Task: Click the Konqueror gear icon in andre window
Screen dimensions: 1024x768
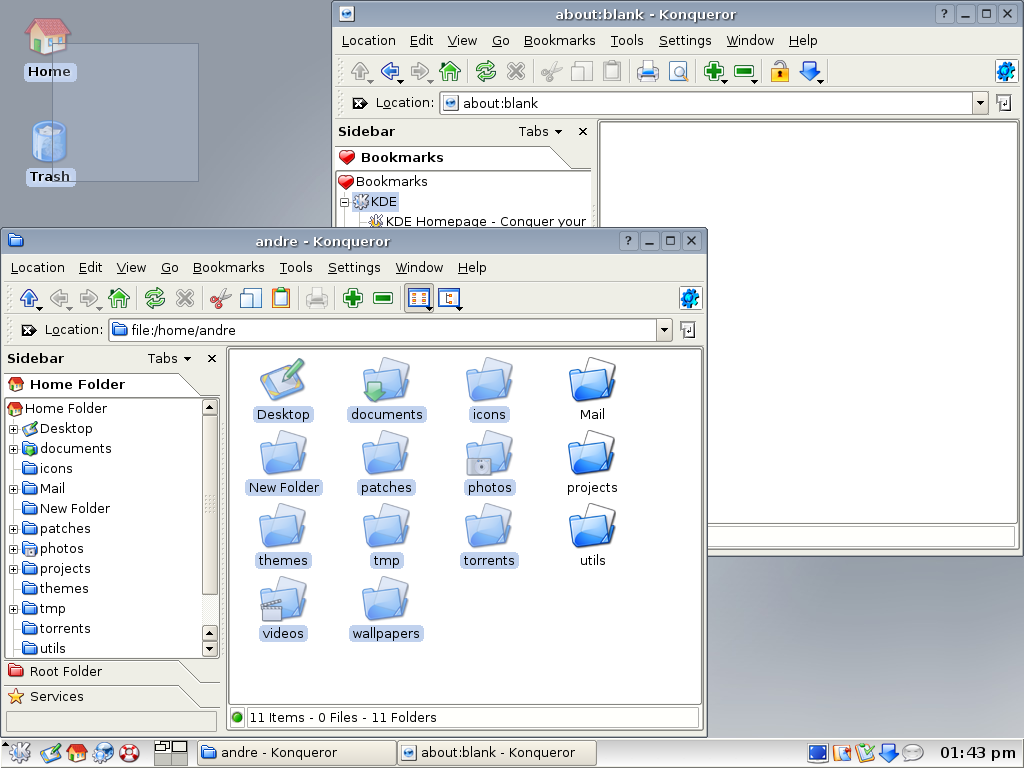Action: pyautogui.click(x=690, y=298)
